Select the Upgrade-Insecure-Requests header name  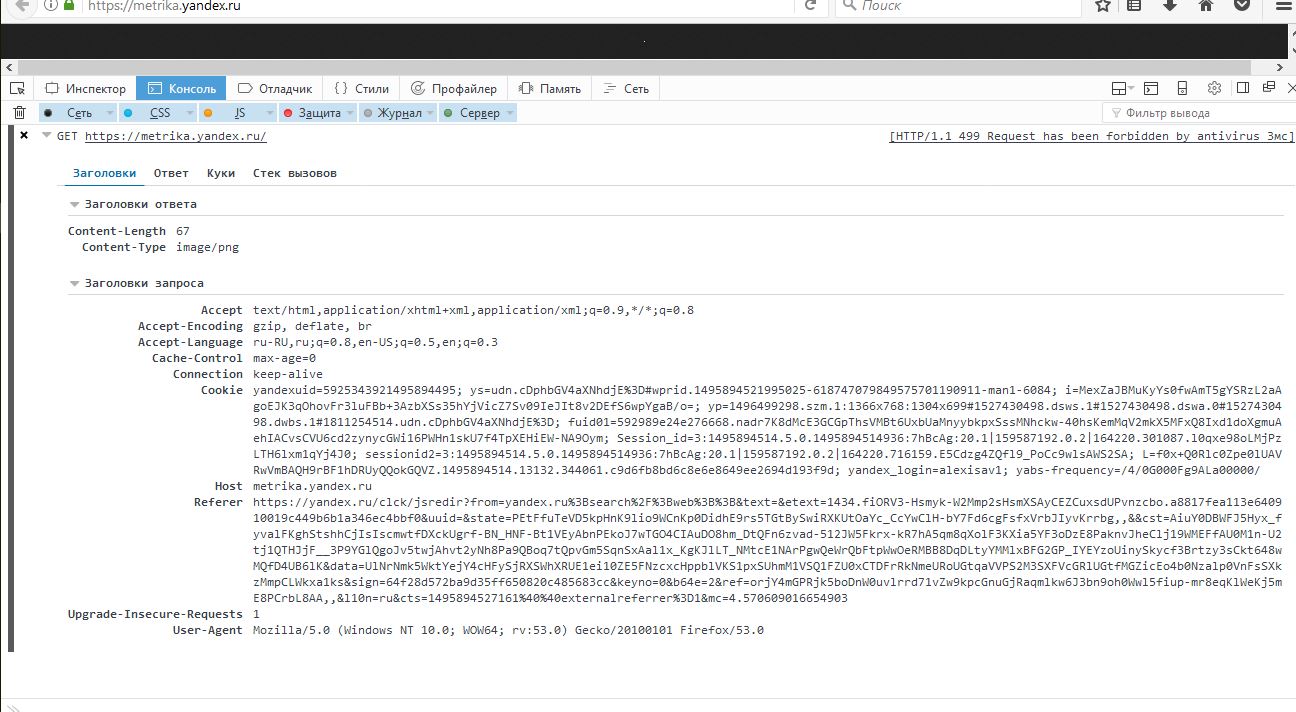pos(155,614)
